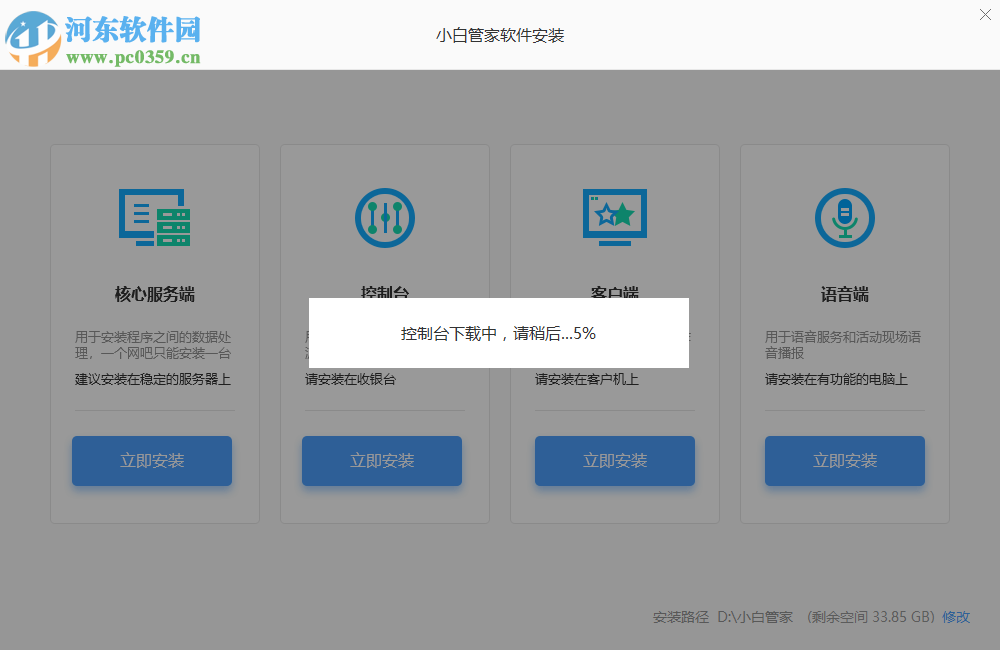1000x650 pixels.
Task: Select the console sliders icon above 控制台
Action: click(x=384, y=218)
